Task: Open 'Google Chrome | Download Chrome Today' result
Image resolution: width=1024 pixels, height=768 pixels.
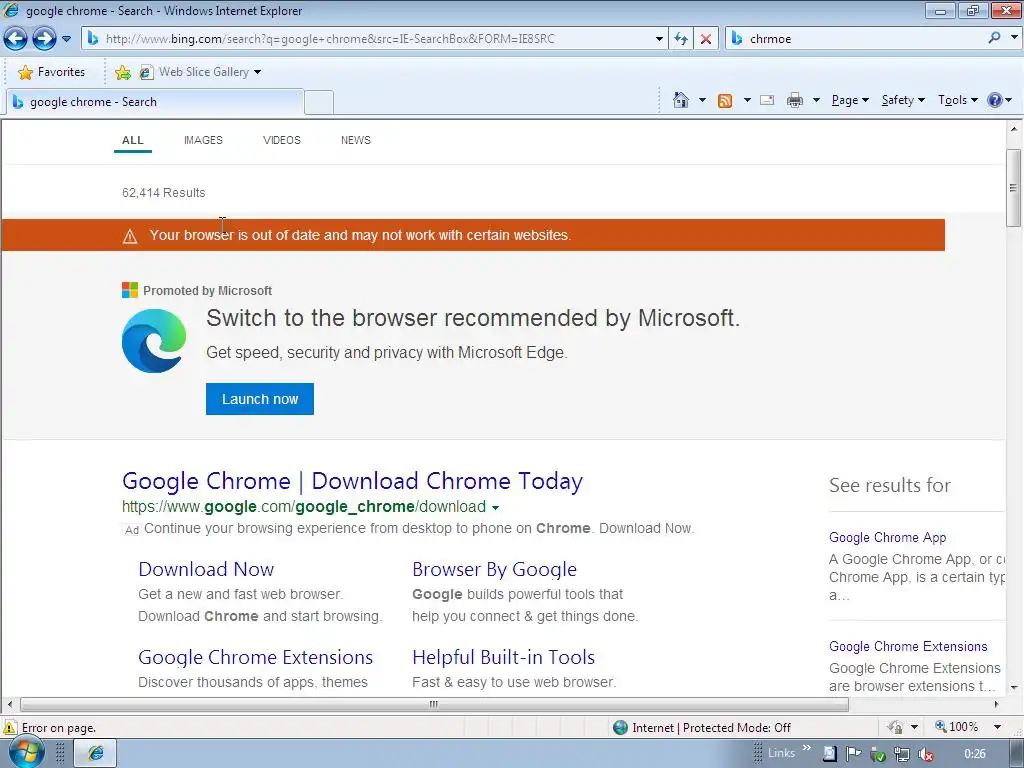Action: click(x=352, y=481)
